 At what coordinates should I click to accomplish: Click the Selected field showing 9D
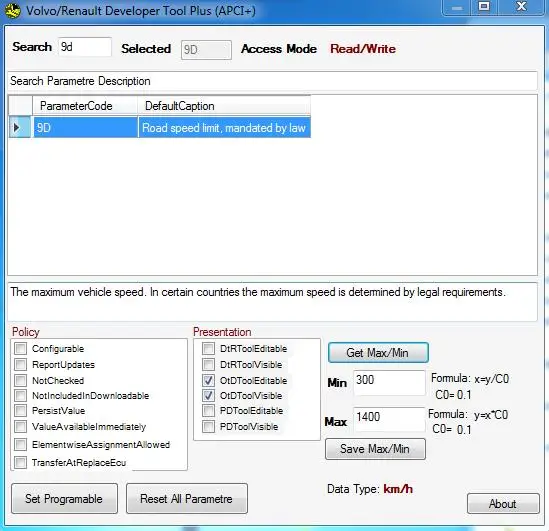click(206, 50)
